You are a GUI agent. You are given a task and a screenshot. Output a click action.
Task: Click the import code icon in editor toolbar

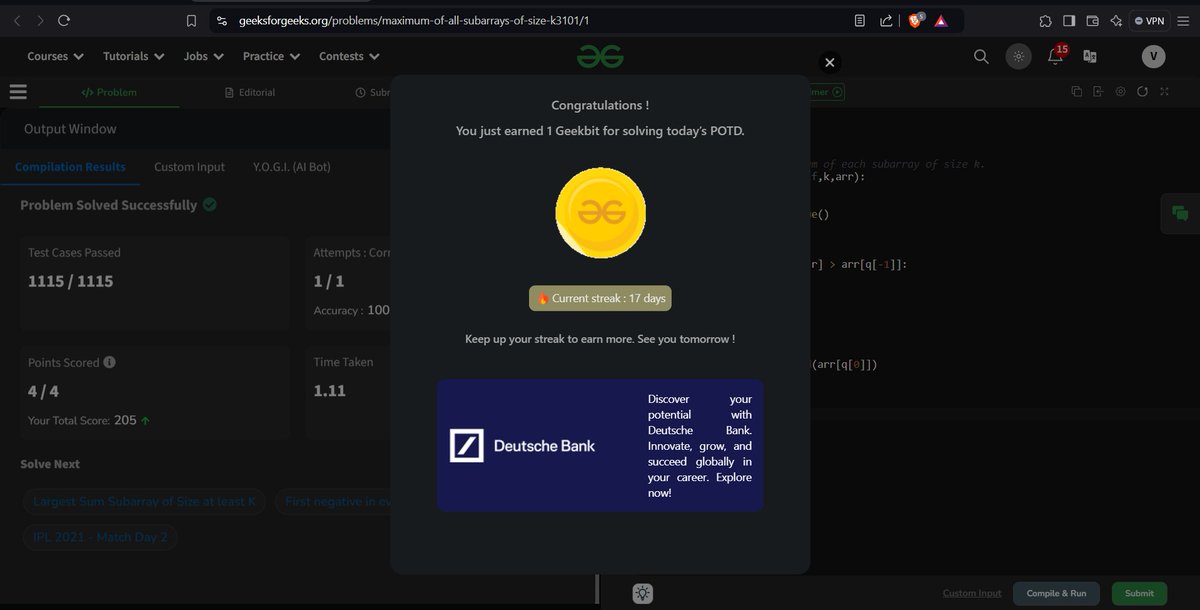(1098, 92)
